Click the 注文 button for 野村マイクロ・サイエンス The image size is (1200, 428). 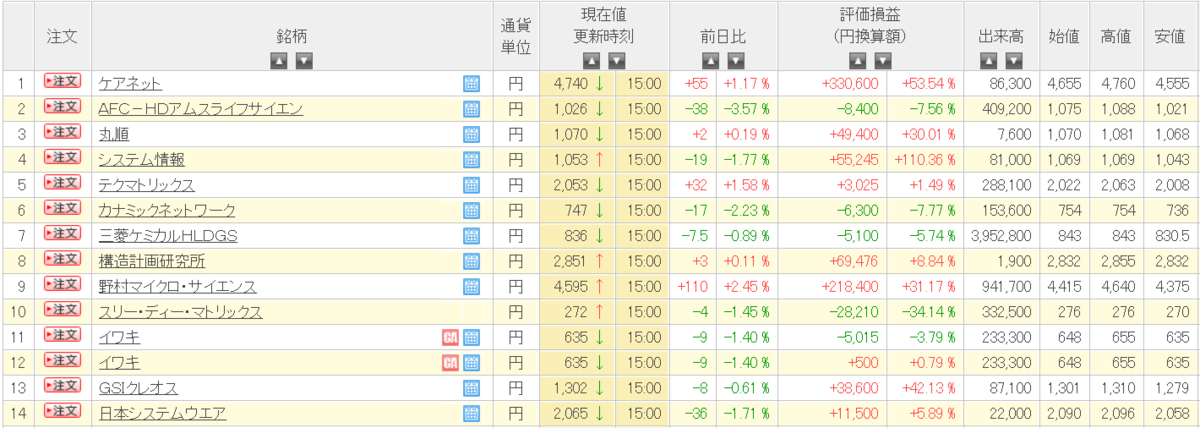(62, 284)
